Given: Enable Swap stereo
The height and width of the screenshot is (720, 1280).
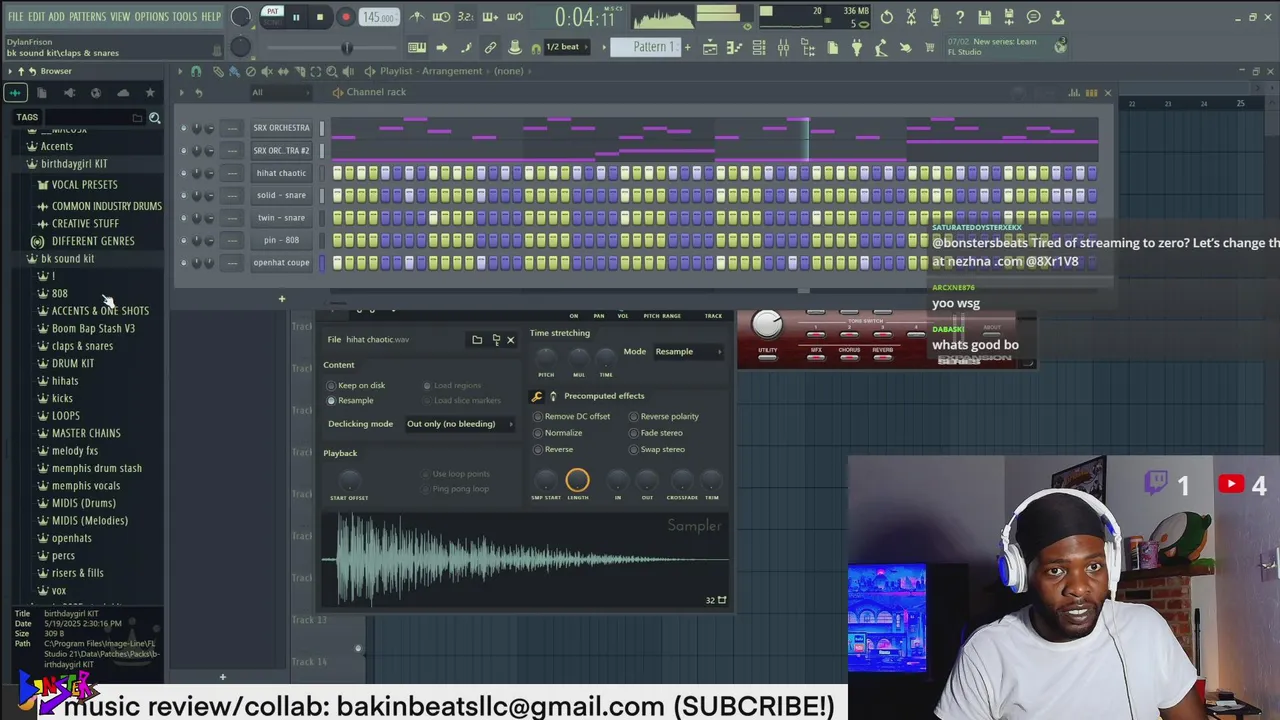Looking at the screenshot, I should point(656,449).
